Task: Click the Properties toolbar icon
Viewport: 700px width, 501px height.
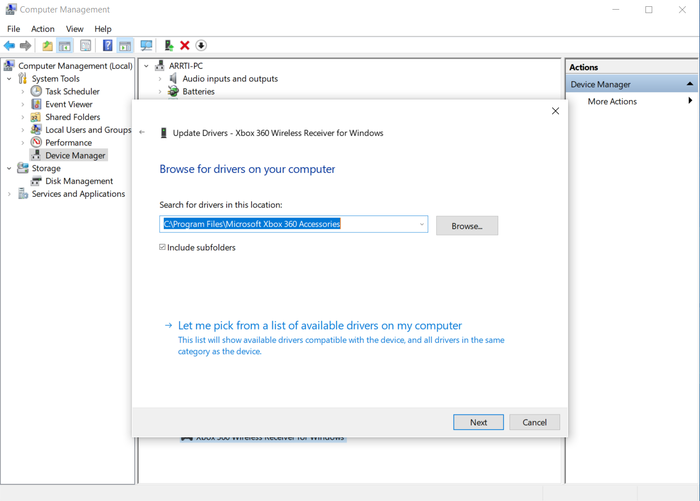Action: (85, 46)
